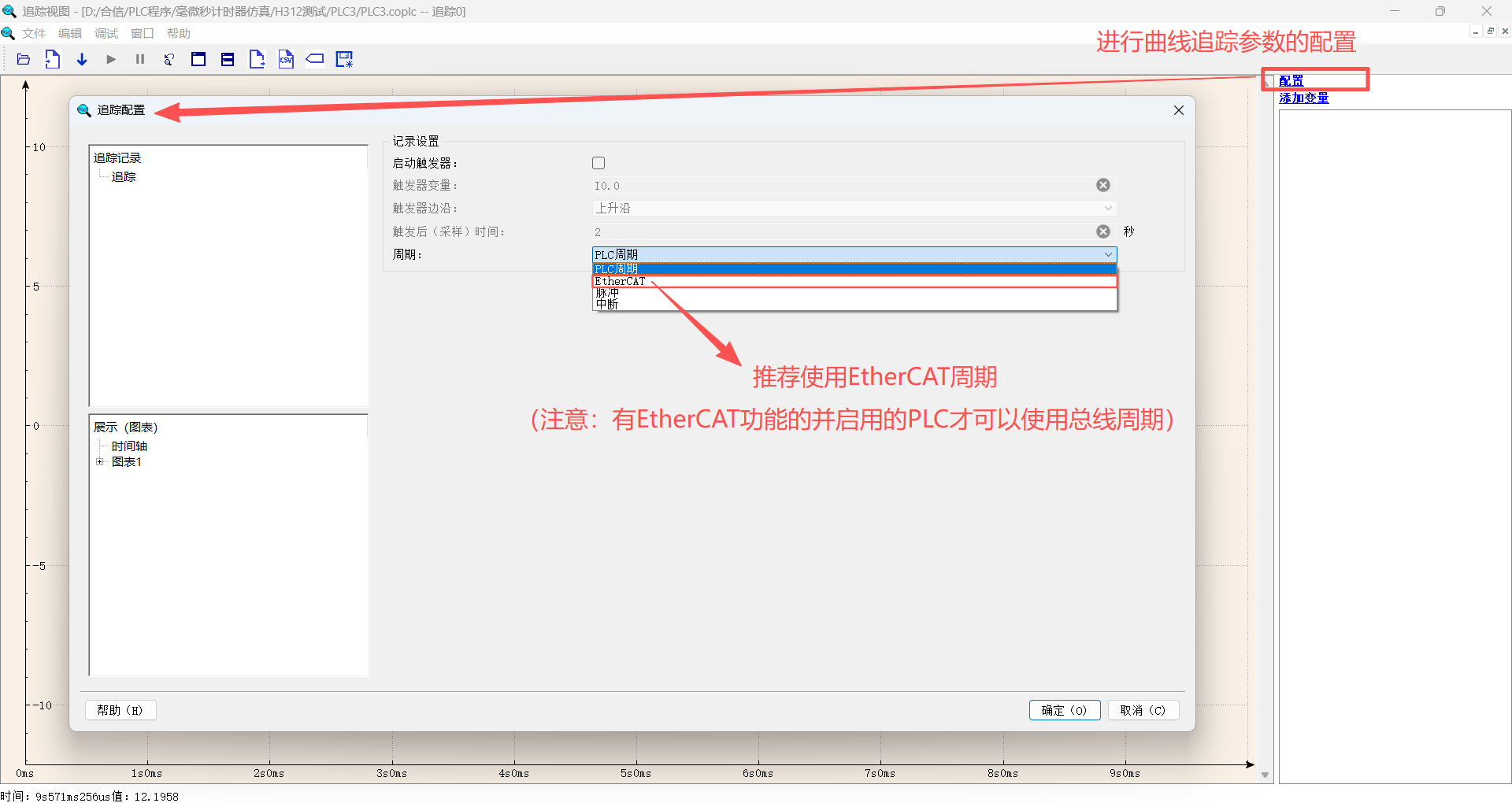1512x803 pixels.
Task: Open the 周期 combo box
Action: 854,254
